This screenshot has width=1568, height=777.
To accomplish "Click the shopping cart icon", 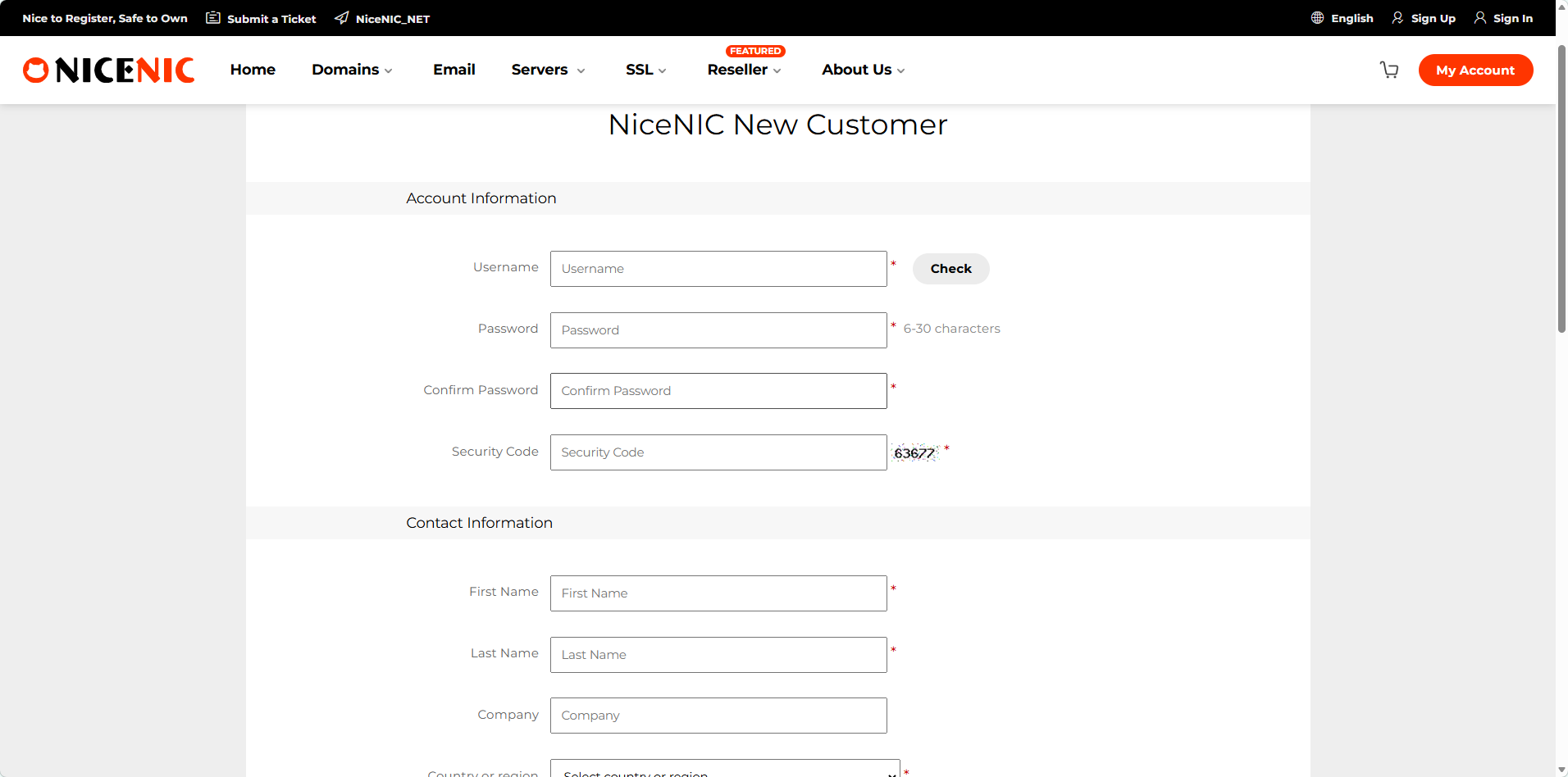I will pos(1388,70).
